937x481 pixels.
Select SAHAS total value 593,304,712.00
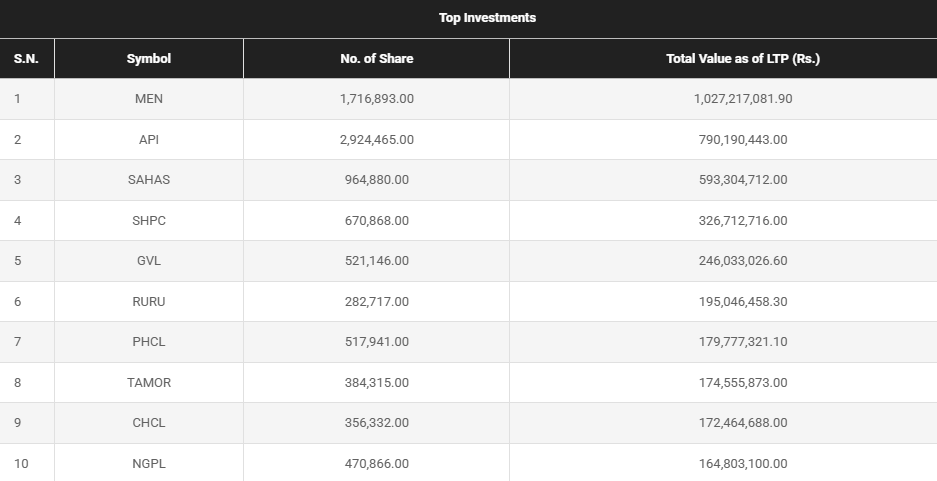click(x=742, y=180)
